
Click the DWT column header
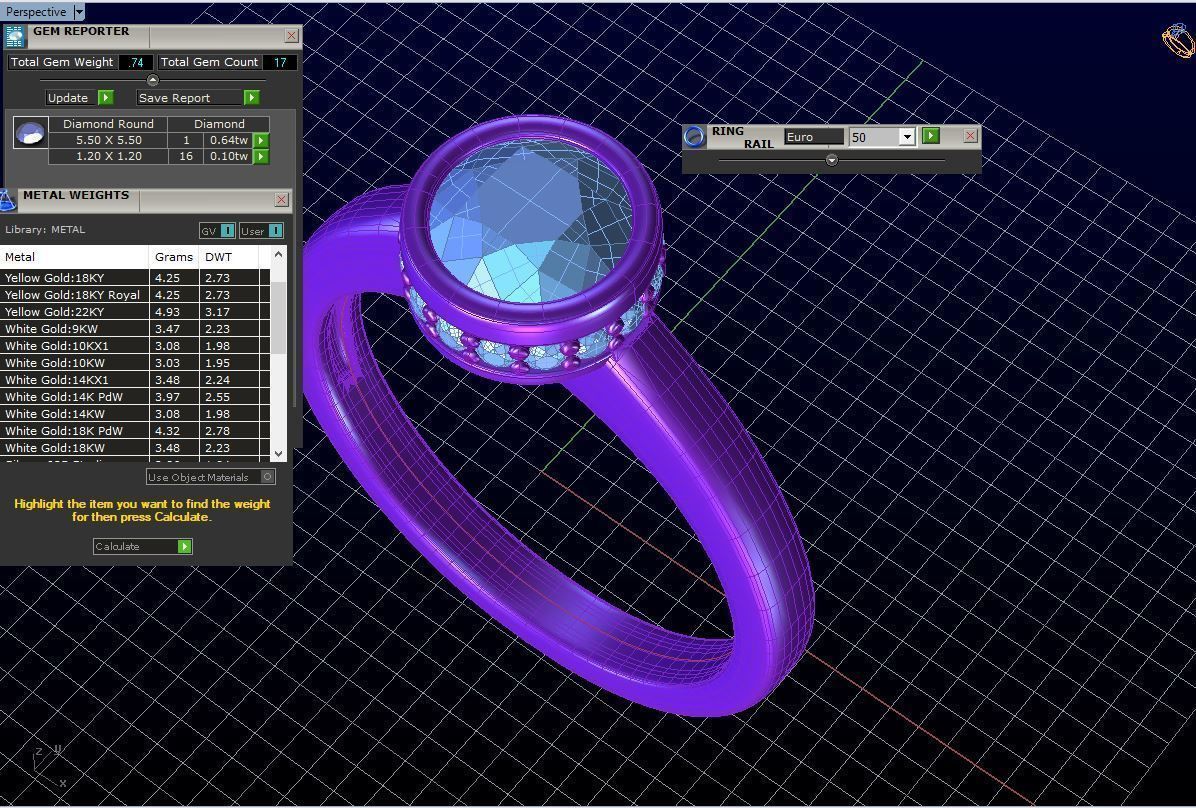tap(229, 257)
